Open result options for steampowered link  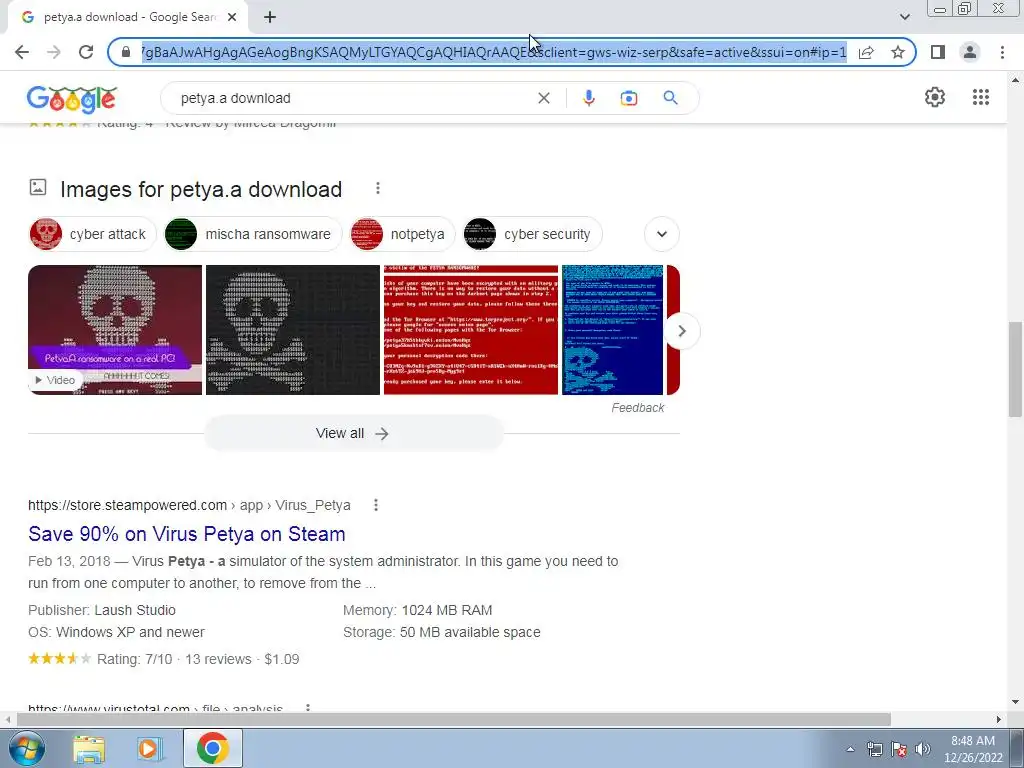[376, 505]
